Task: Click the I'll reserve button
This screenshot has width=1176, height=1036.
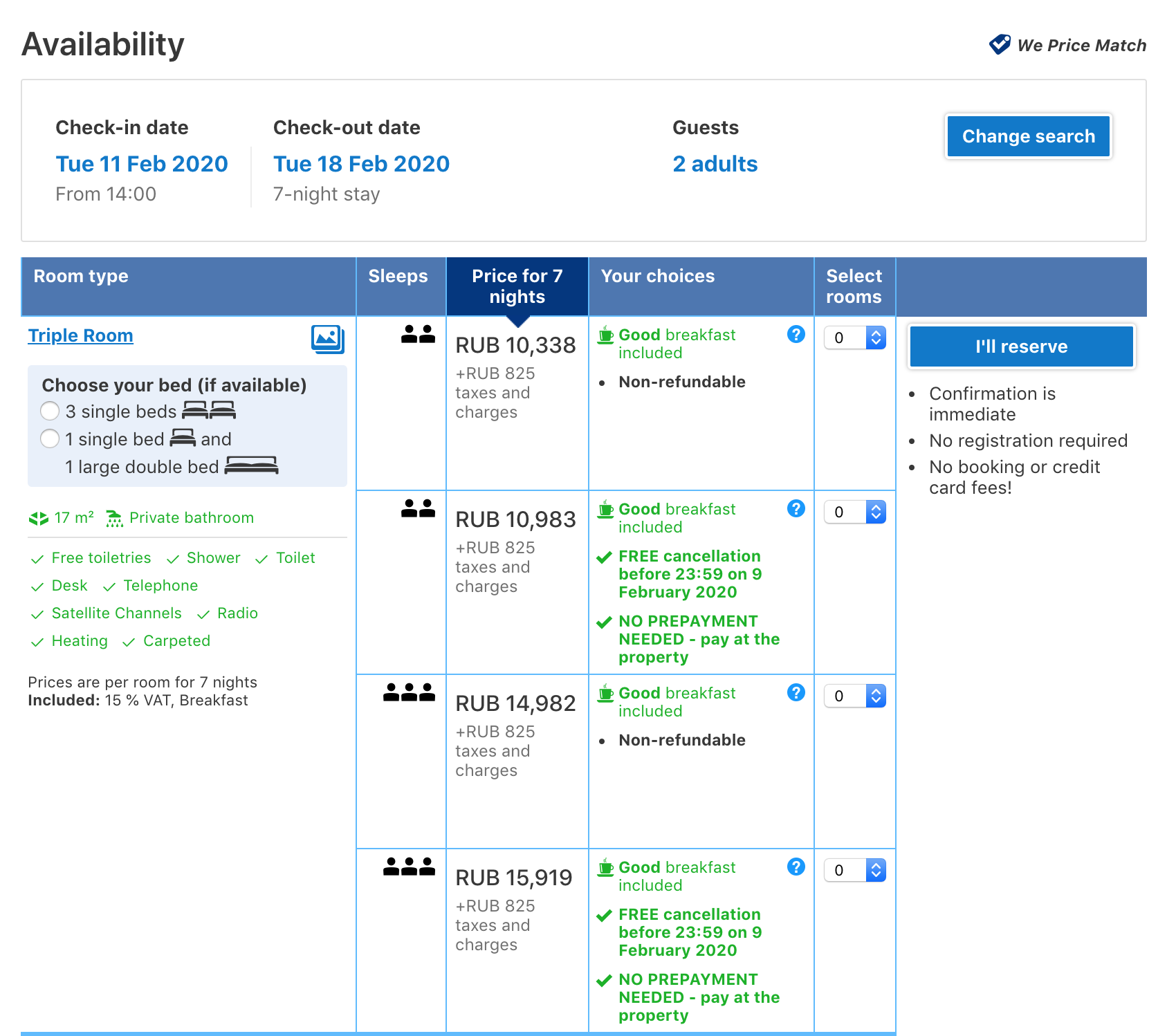Action: (1022, 346)
